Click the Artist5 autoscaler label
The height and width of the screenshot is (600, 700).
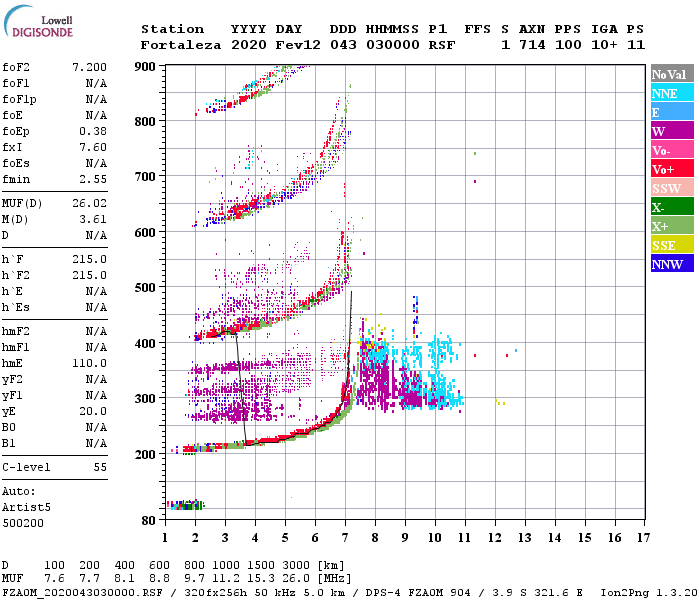[x=26, y=508]
